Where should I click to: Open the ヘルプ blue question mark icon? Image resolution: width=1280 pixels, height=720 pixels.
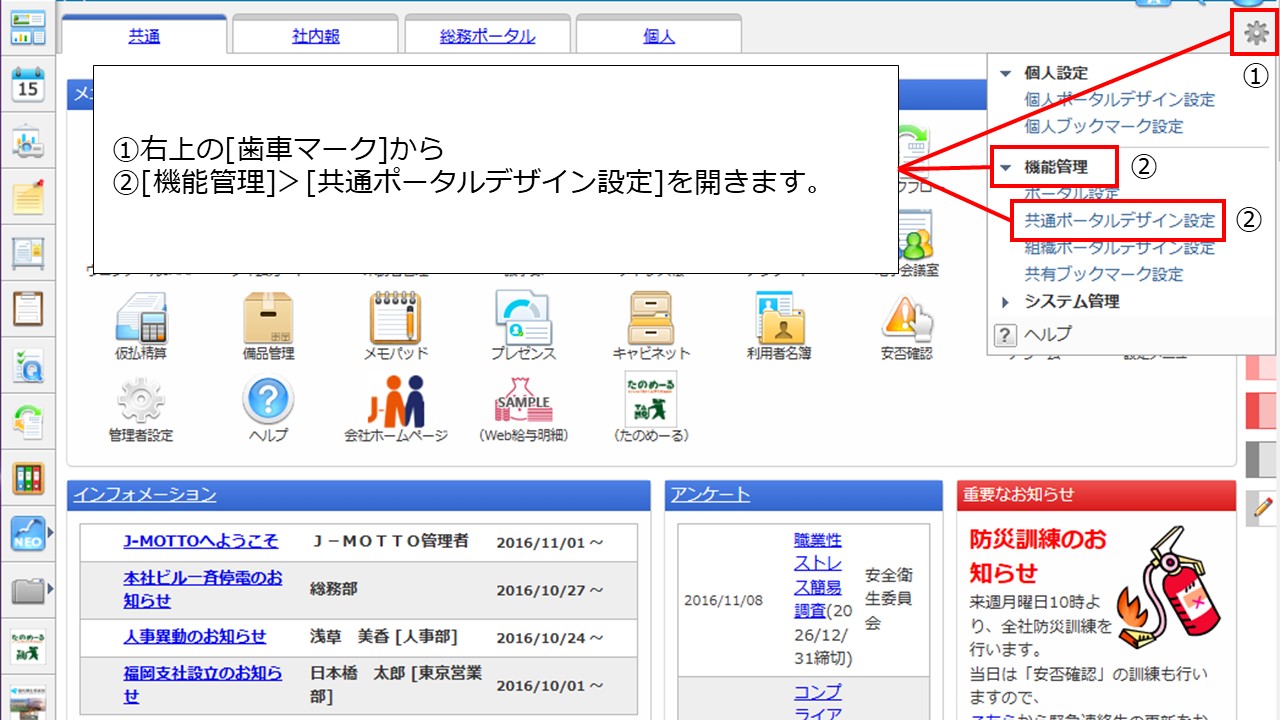pyautogui.click(x=267, y=400)
